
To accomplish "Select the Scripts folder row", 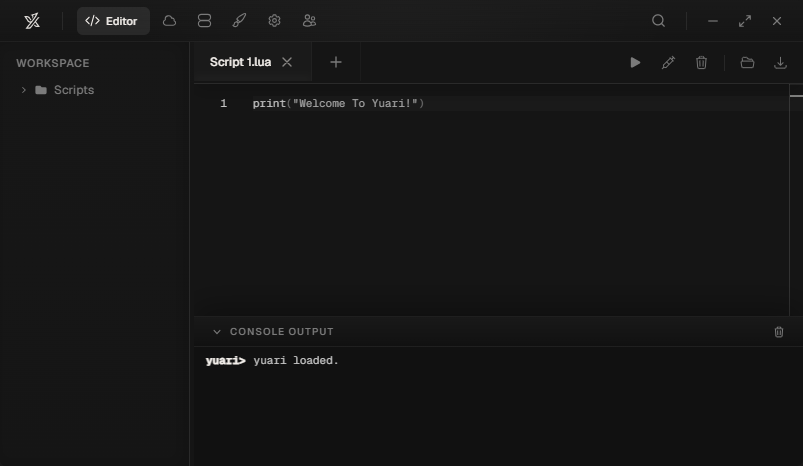I will click(95, 90).
